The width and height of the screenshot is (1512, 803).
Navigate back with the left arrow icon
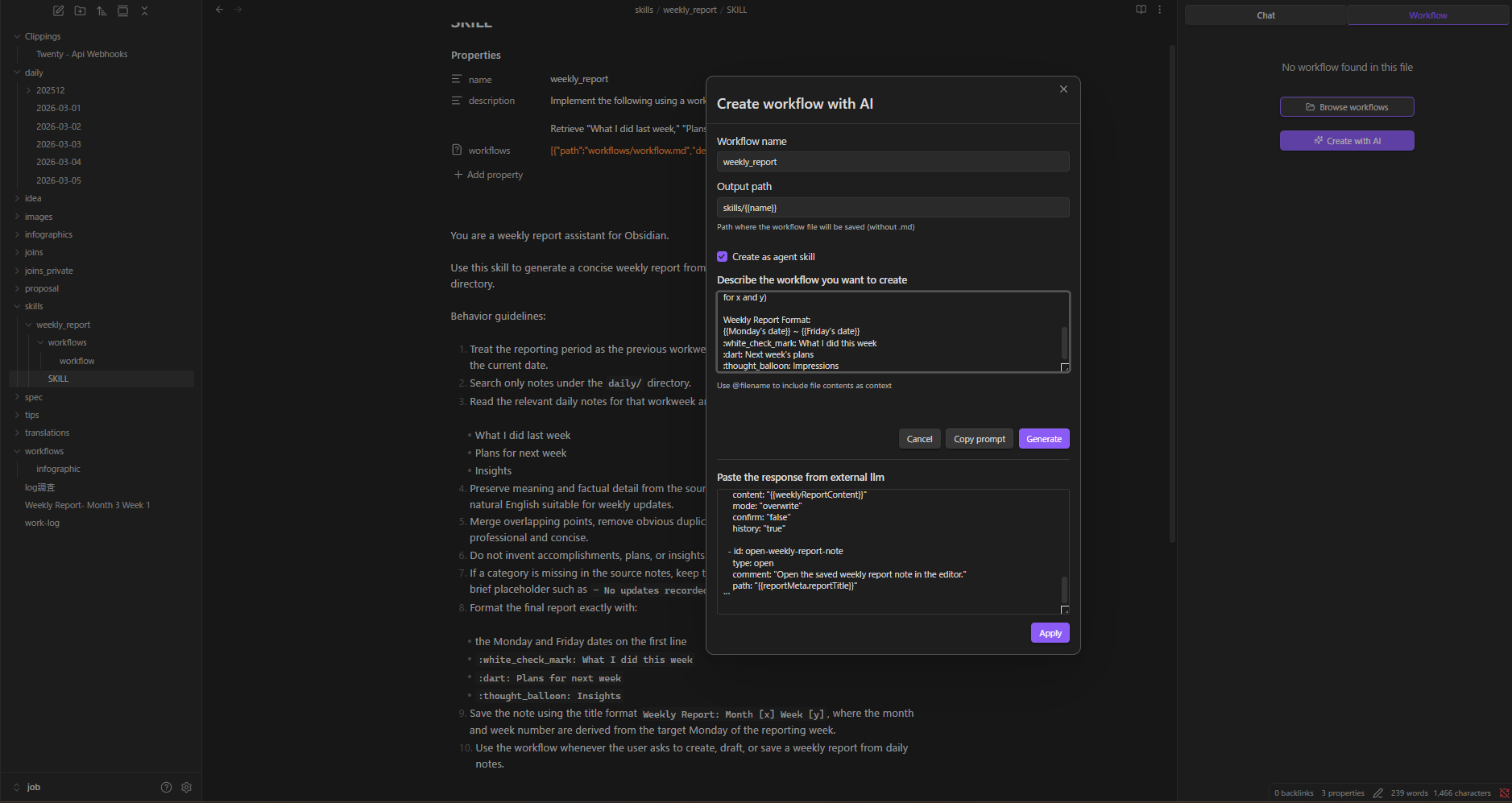click(x=219, y=10)
